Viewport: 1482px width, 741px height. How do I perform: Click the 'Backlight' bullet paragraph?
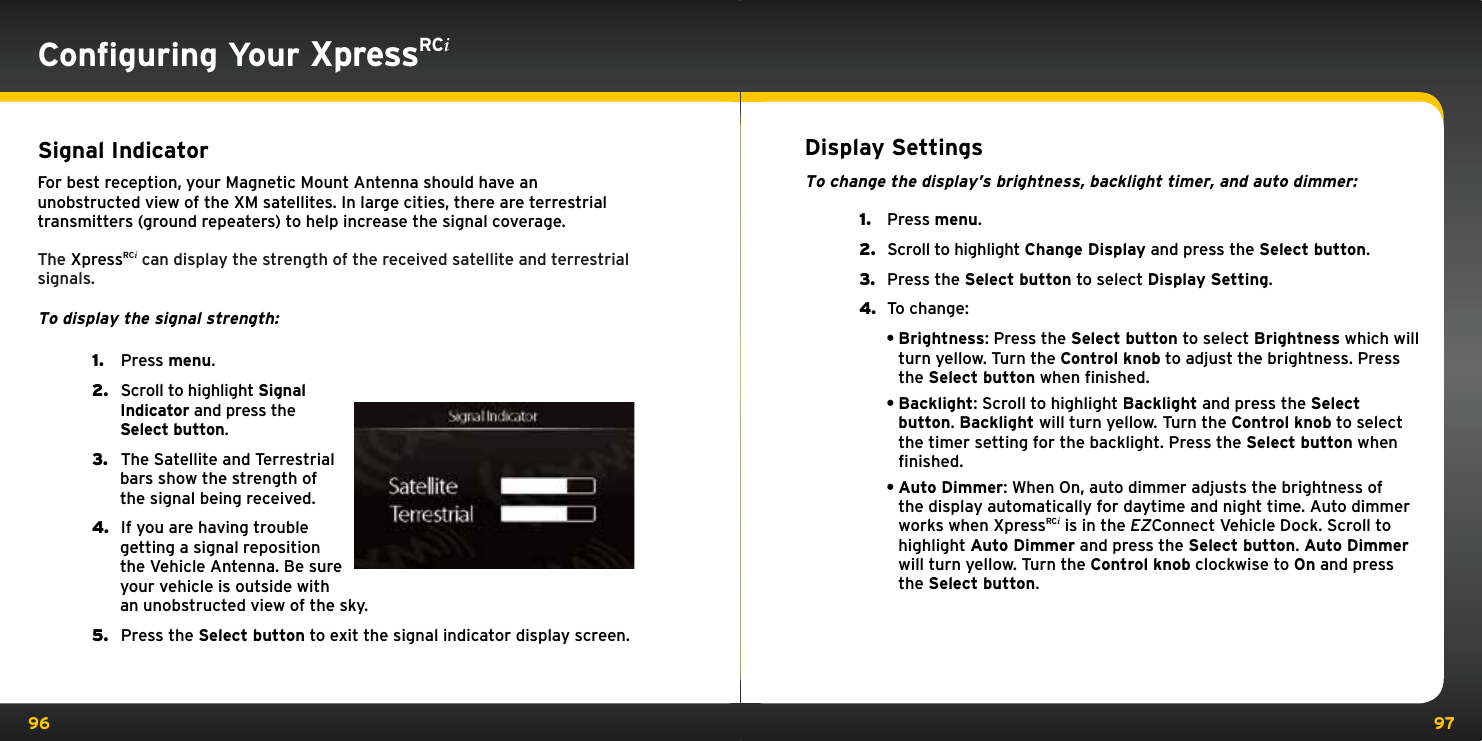[x=1144, y=433]
